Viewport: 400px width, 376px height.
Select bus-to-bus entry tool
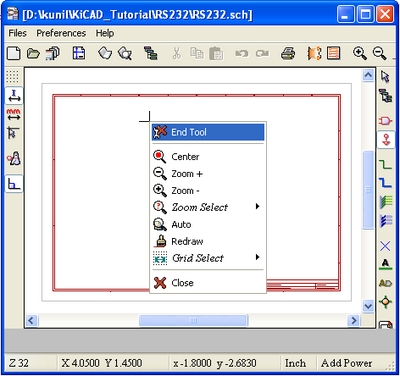tap(386, 221)
